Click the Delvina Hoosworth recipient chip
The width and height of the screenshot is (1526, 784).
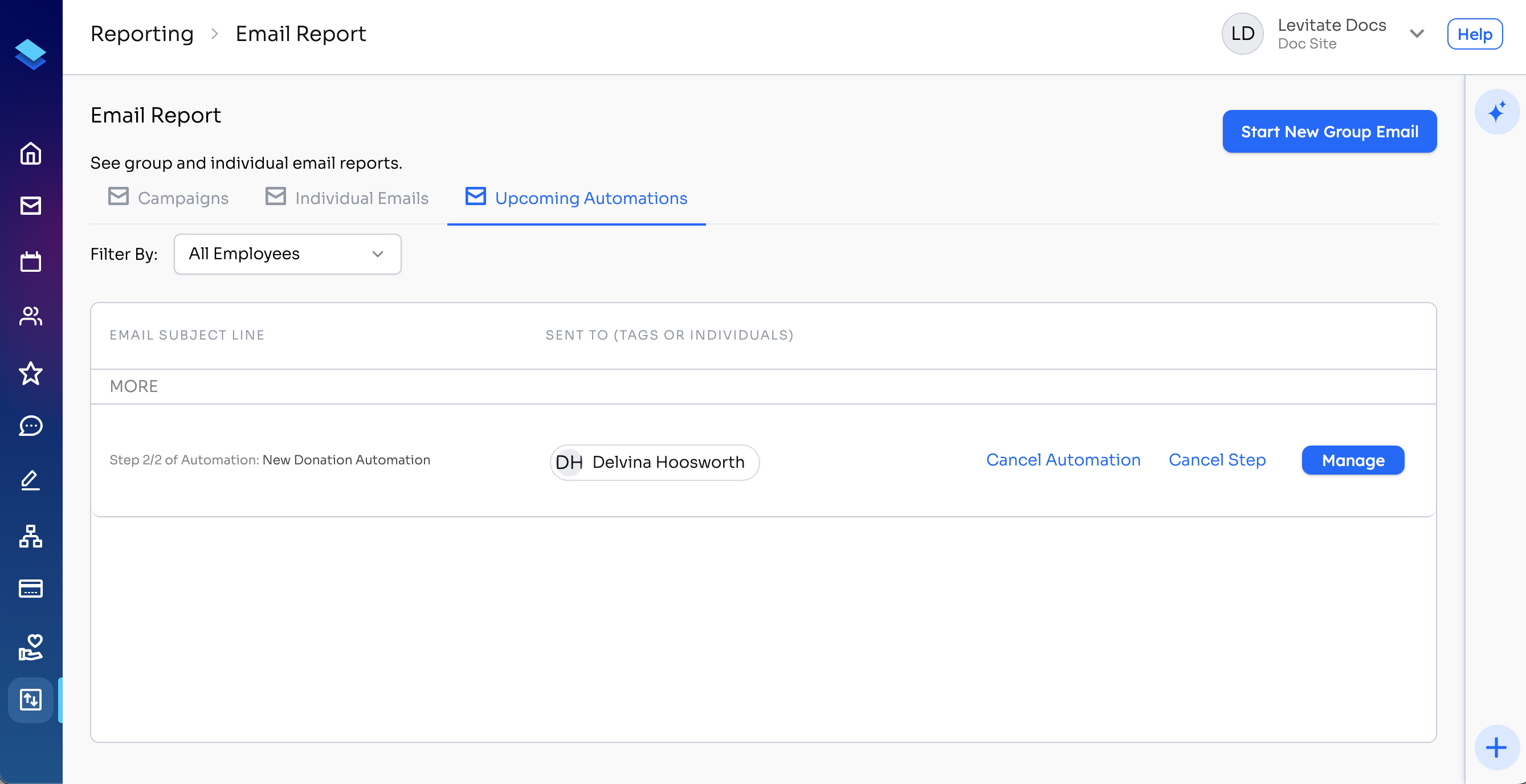click(x=655, y=463)
